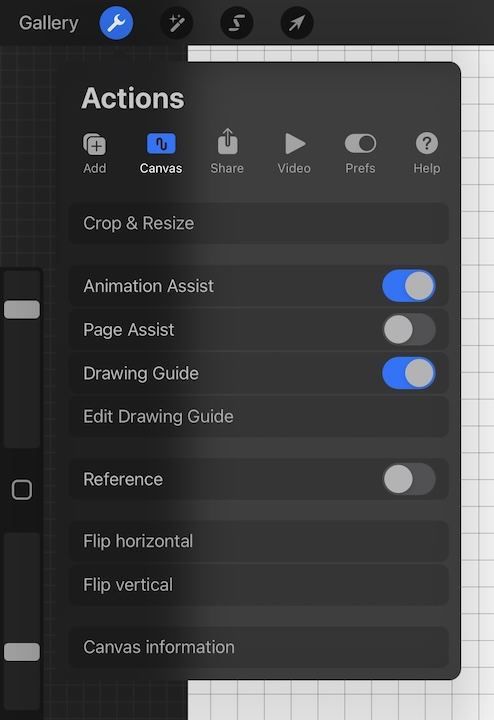Turn off the Drawing Guide switch
The height and width of the screenshot is (720, 494).
(x=409, y=373)
